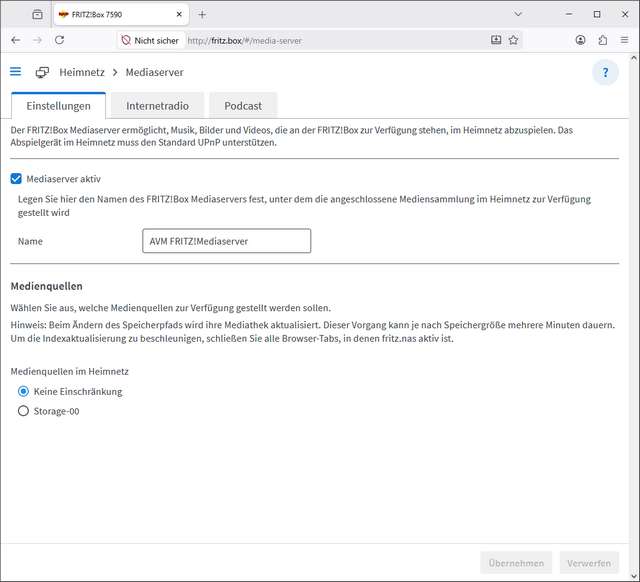Toggle the Mediaserver aktiv checkbox
This screenshot has width=640, height=582.
coord(16,179)
